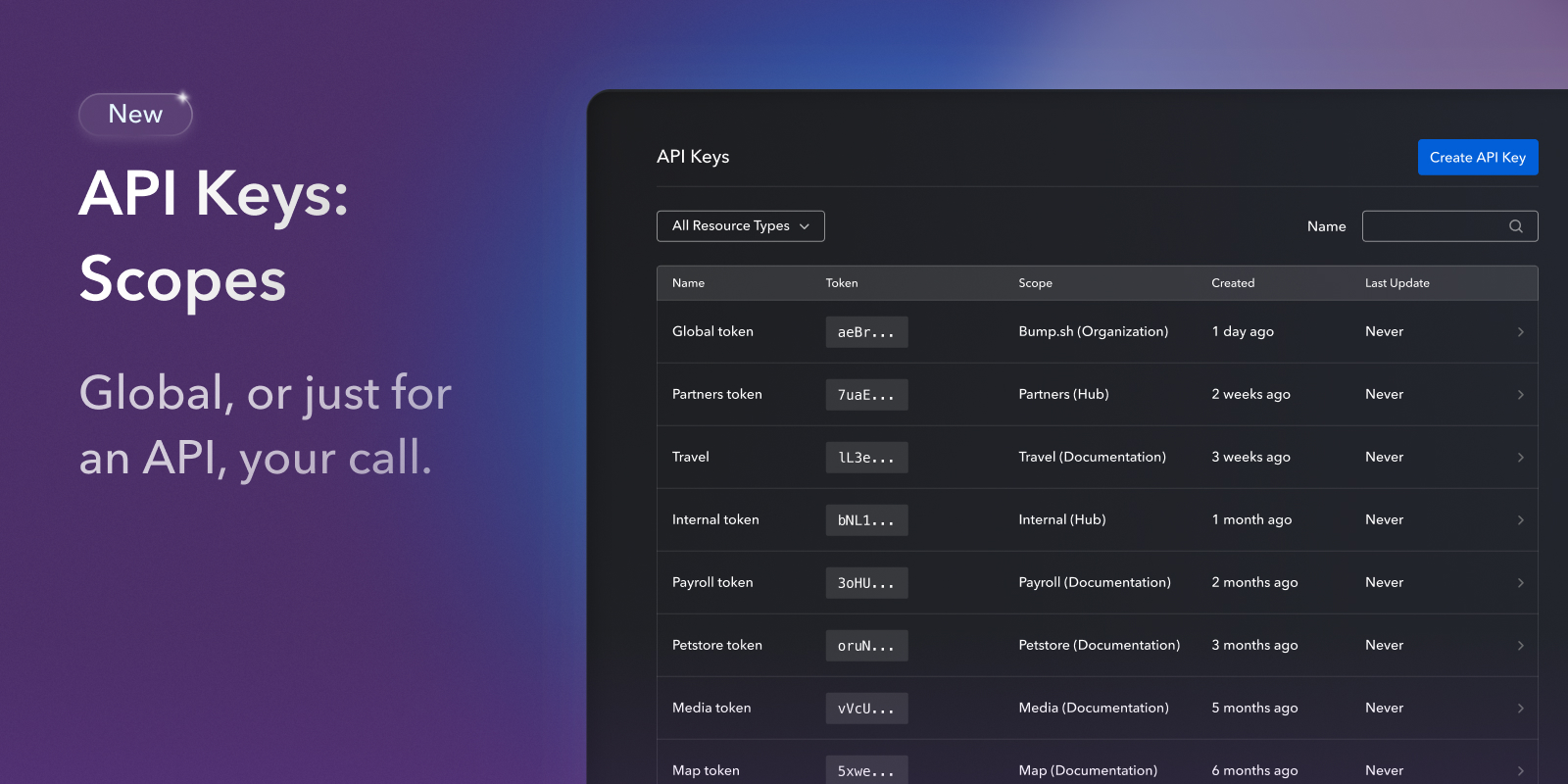Click the 1 day ago created cell
1568x784 pixels.
1243,331
